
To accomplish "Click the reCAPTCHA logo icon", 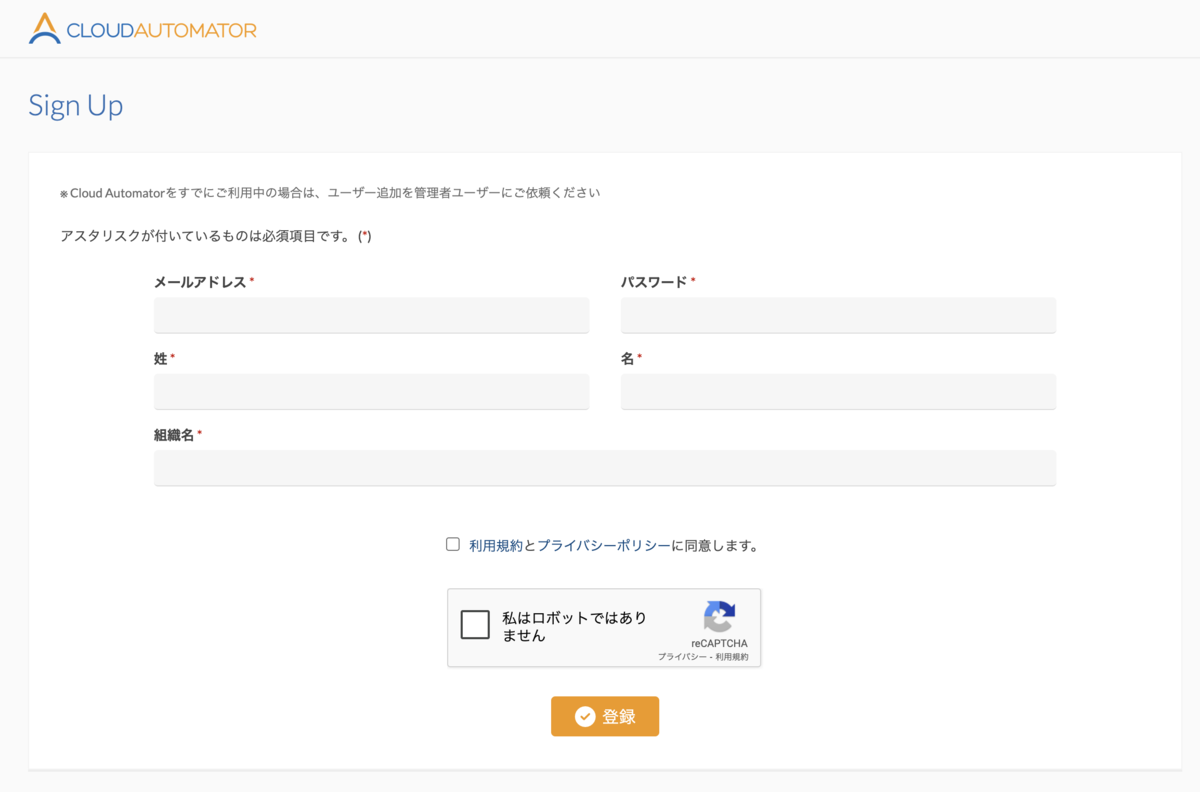I will tap(719, 616).
